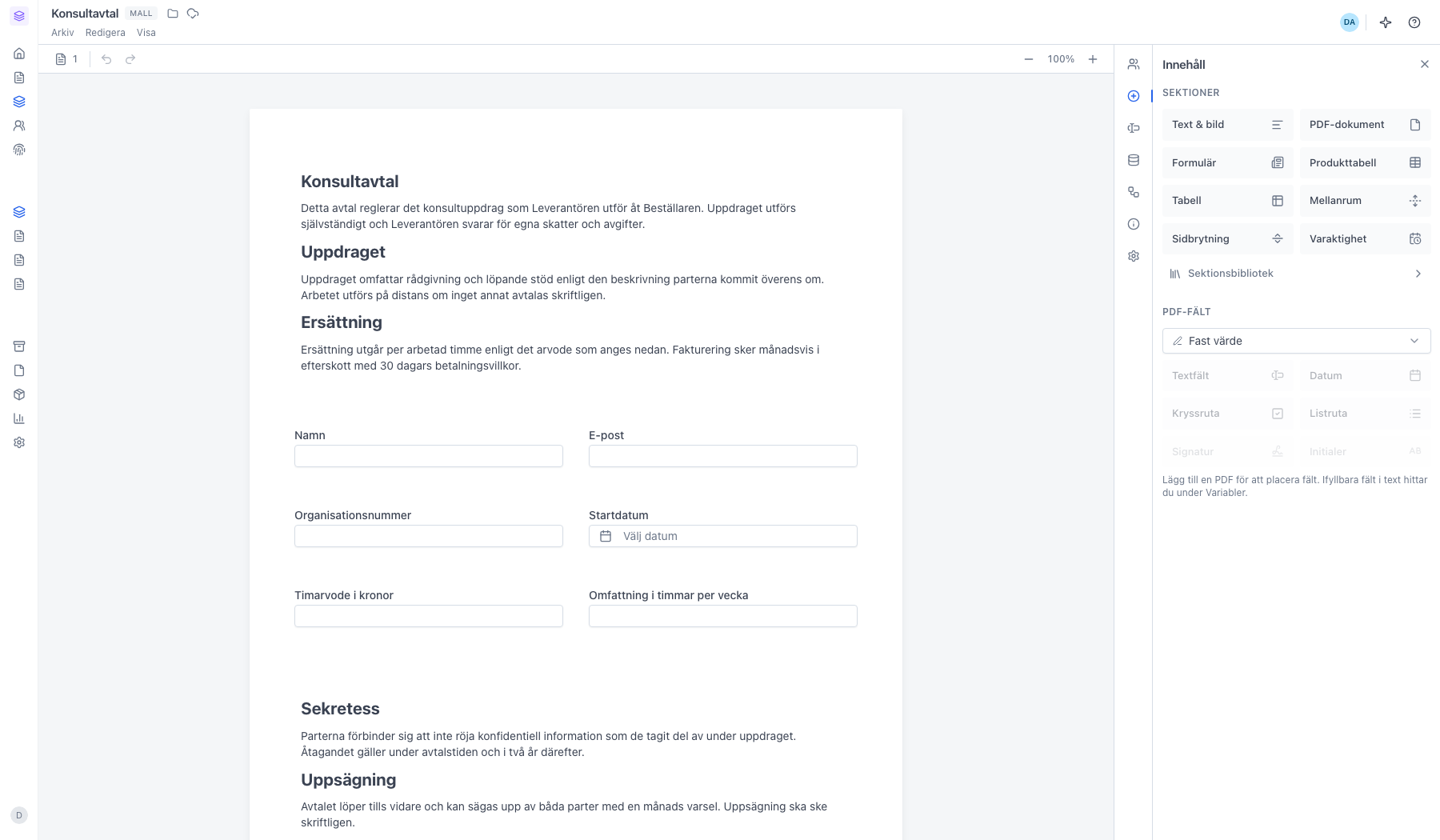Click the E-post input field
The image size is (1440, 840).
723,456
